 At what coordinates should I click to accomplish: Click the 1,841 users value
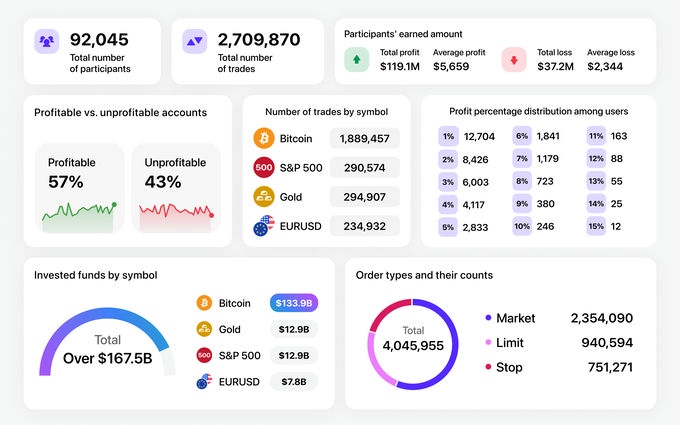[548, 136]
